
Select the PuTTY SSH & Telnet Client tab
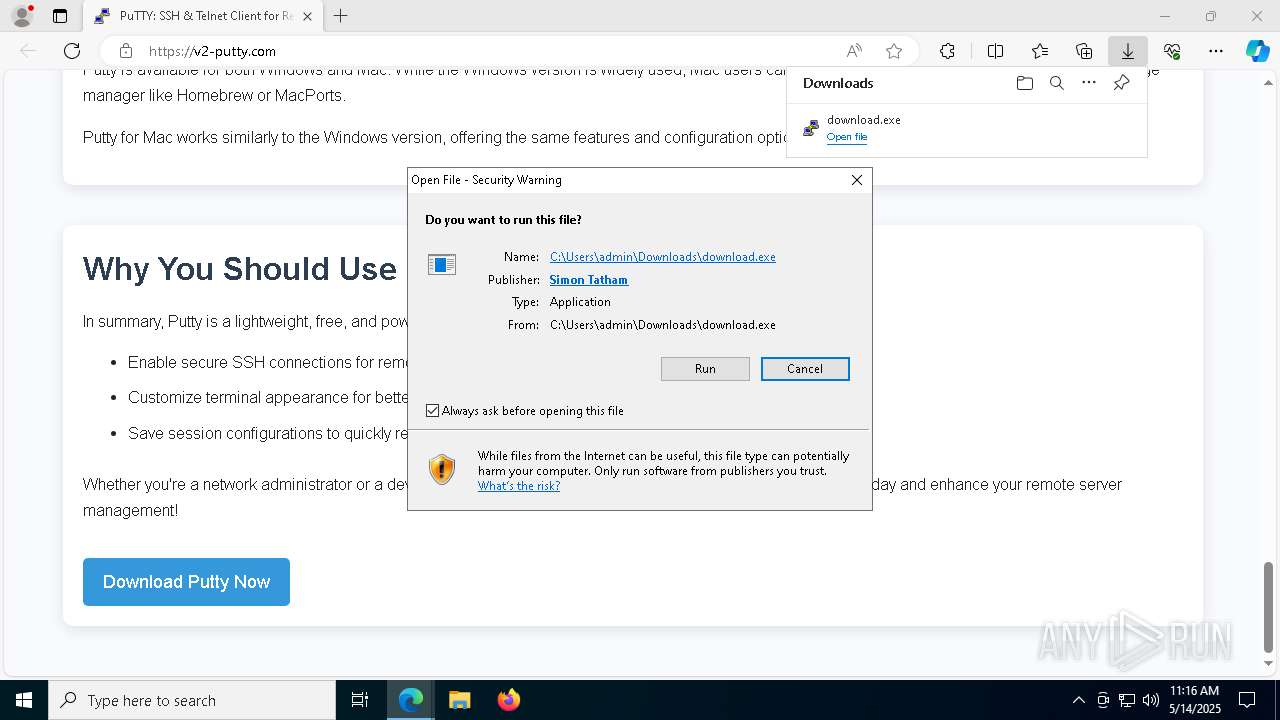[x=201, y=16]
